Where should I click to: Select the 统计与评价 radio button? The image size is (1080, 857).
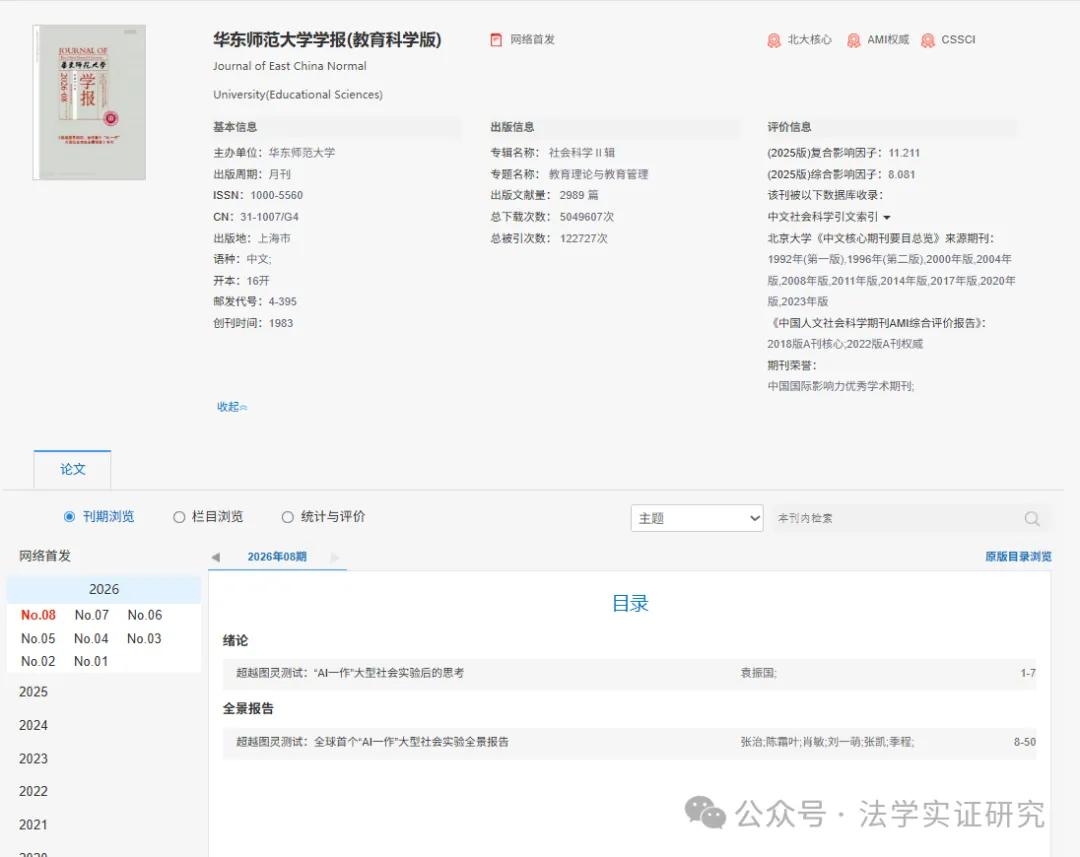coord(288,517)
